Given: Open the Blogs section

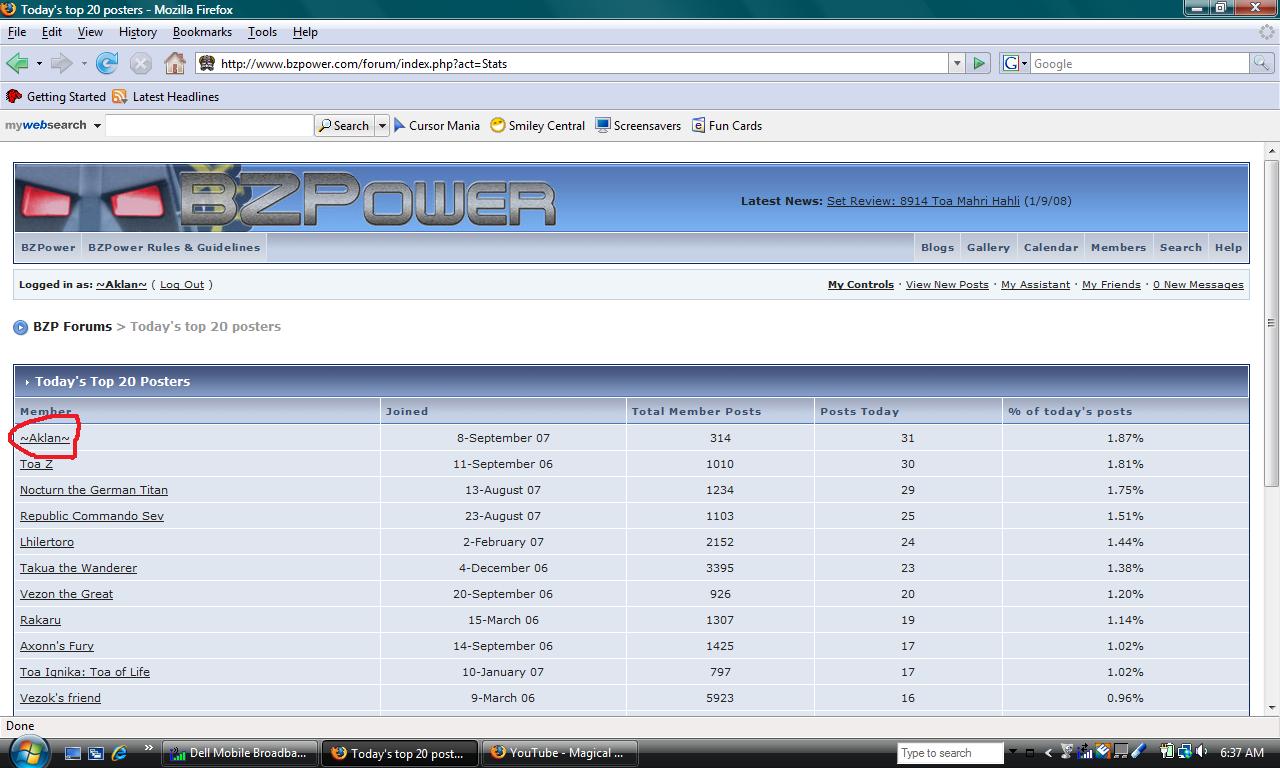Looking at the screenshot, I should pos(937,247).
